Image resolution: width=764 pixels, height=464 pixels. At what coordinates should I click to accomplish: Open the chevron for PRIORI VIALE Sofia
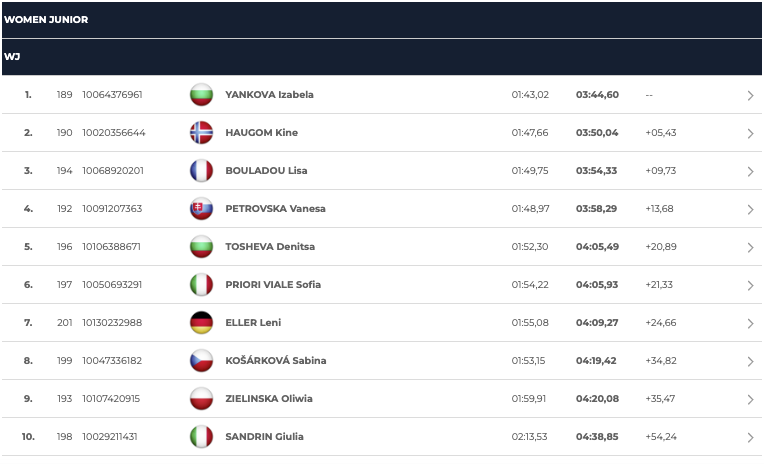tap(750, 286)
